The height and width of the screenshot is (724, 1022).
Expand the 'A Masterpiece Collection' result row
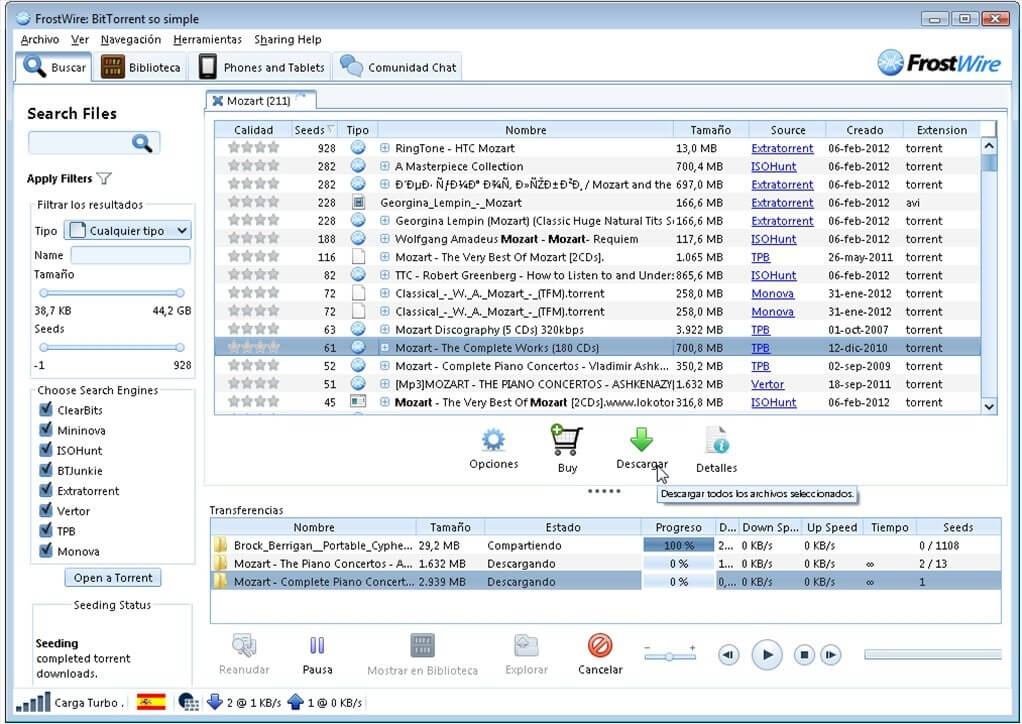[385, 167]
